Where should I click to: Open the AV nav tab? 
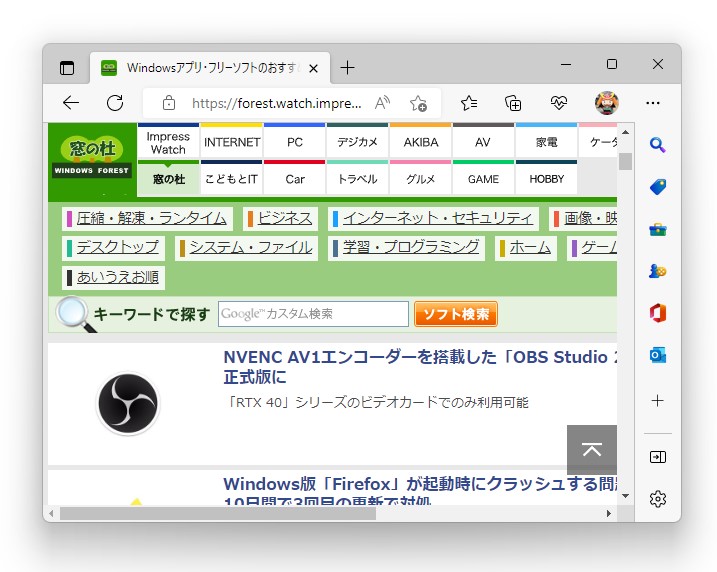tap(483, 142)
